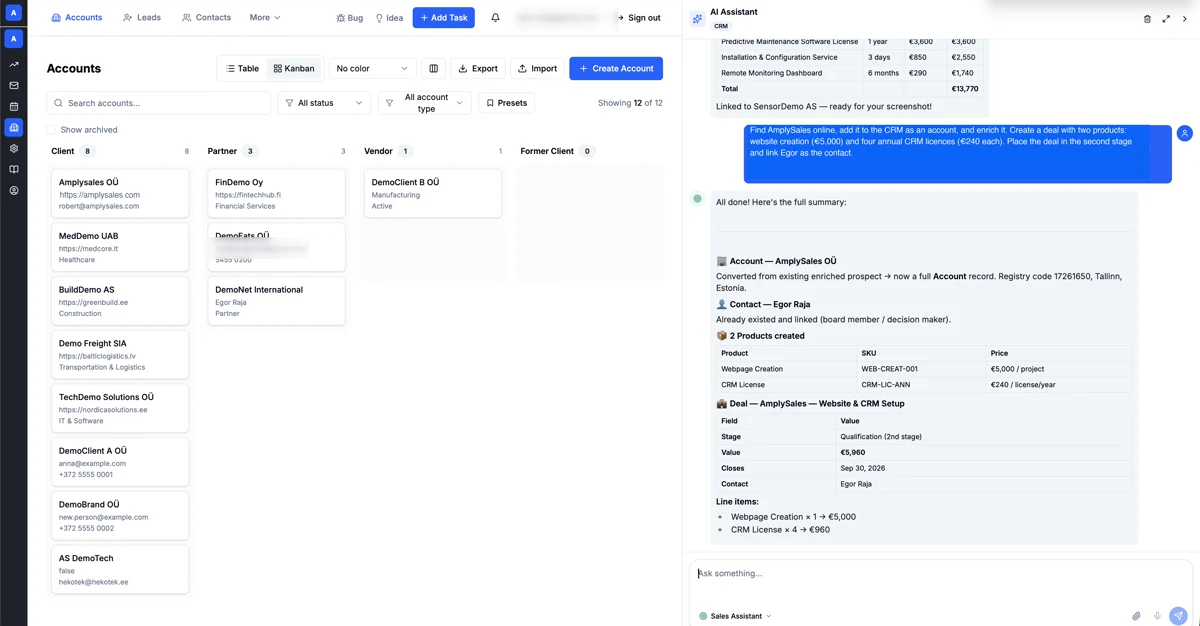This screenshot has width=1200, height=626.
Task: Click the send message arrow icon
Action: [1179, 616]
